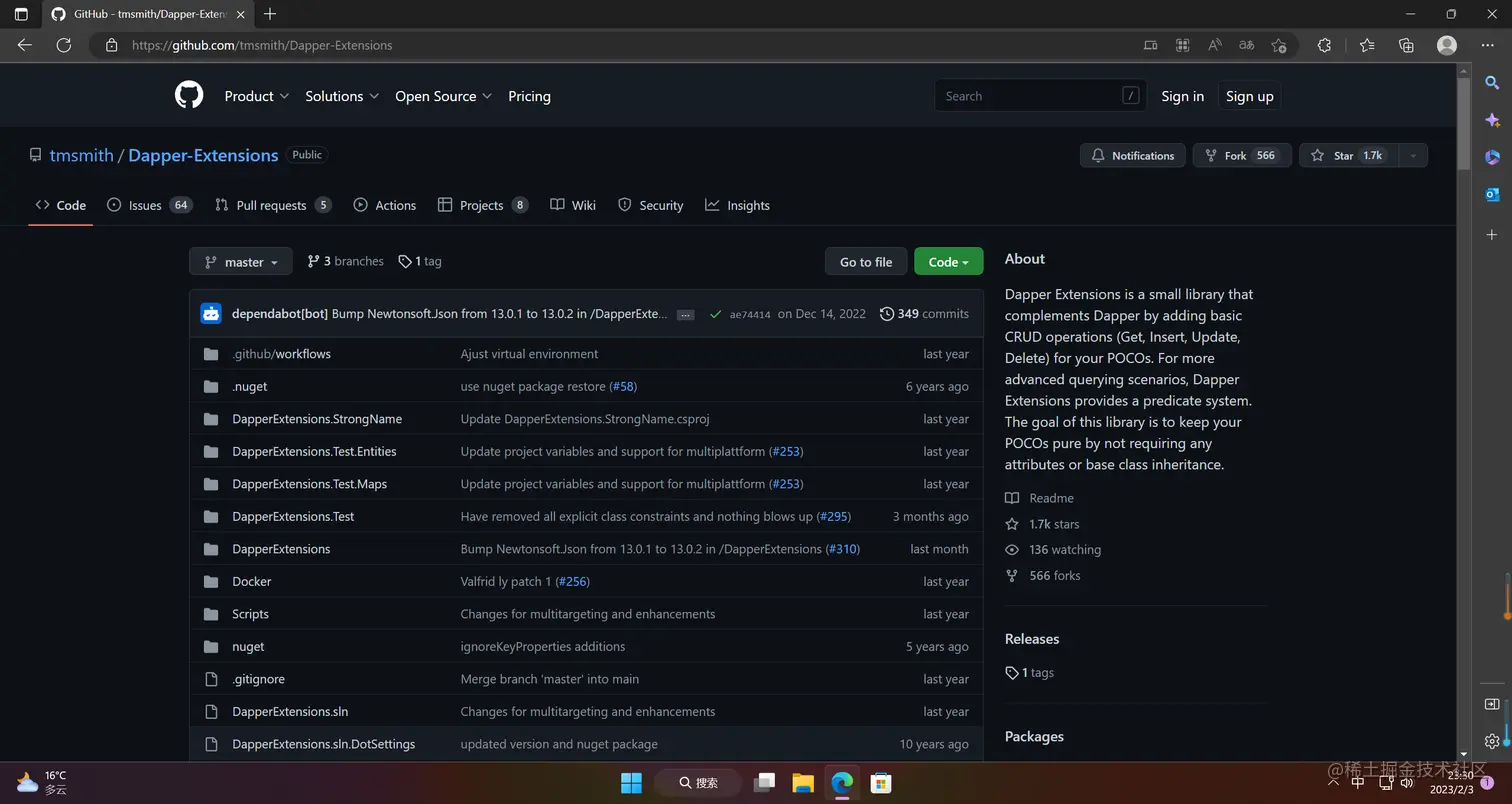1512x804 pixels.
Task: Star the repository with Star button
Action: 1349,155
